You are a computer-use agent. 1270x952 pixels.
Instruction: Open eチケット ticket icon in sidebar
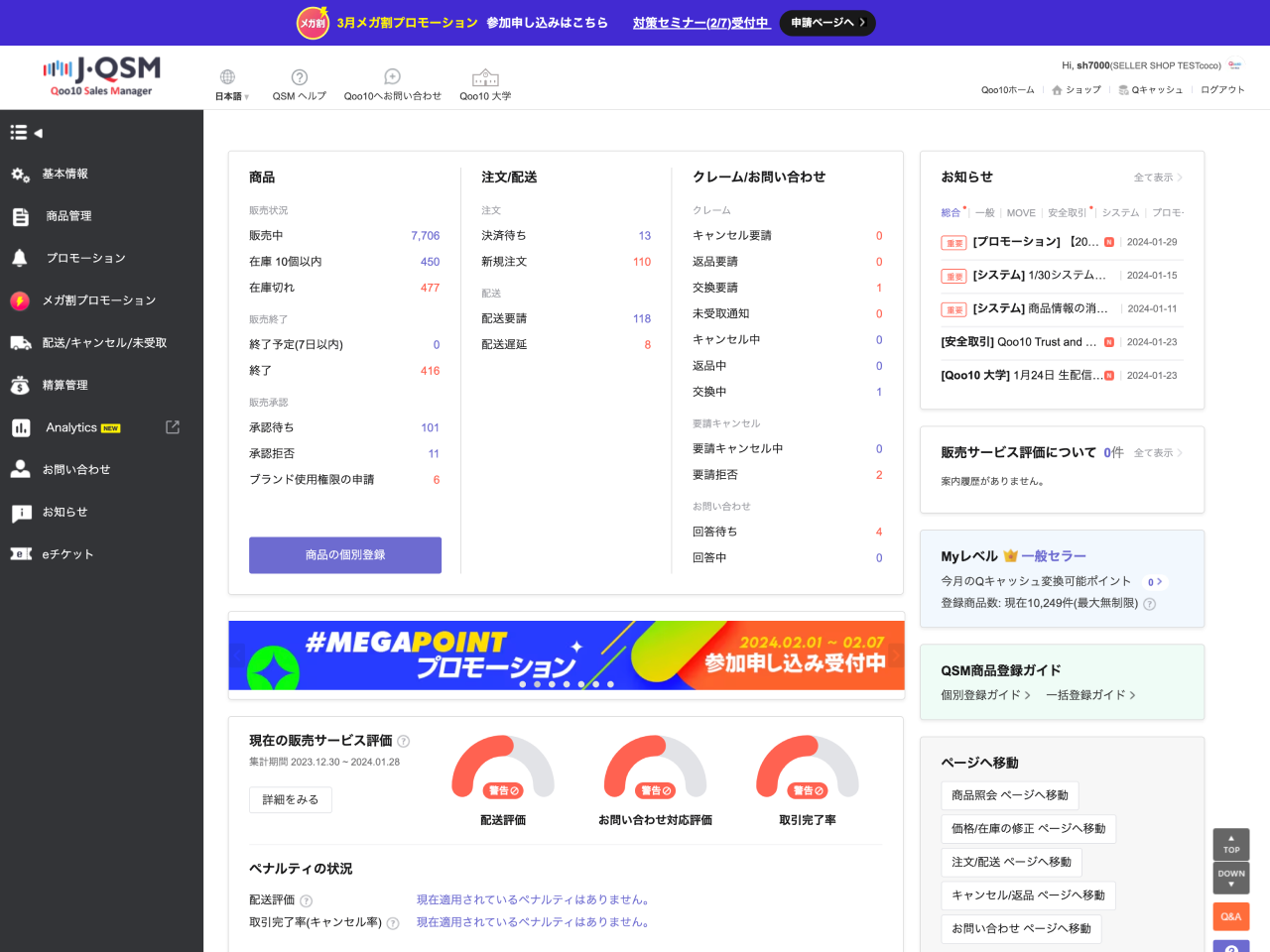click(x=21, y=554)
